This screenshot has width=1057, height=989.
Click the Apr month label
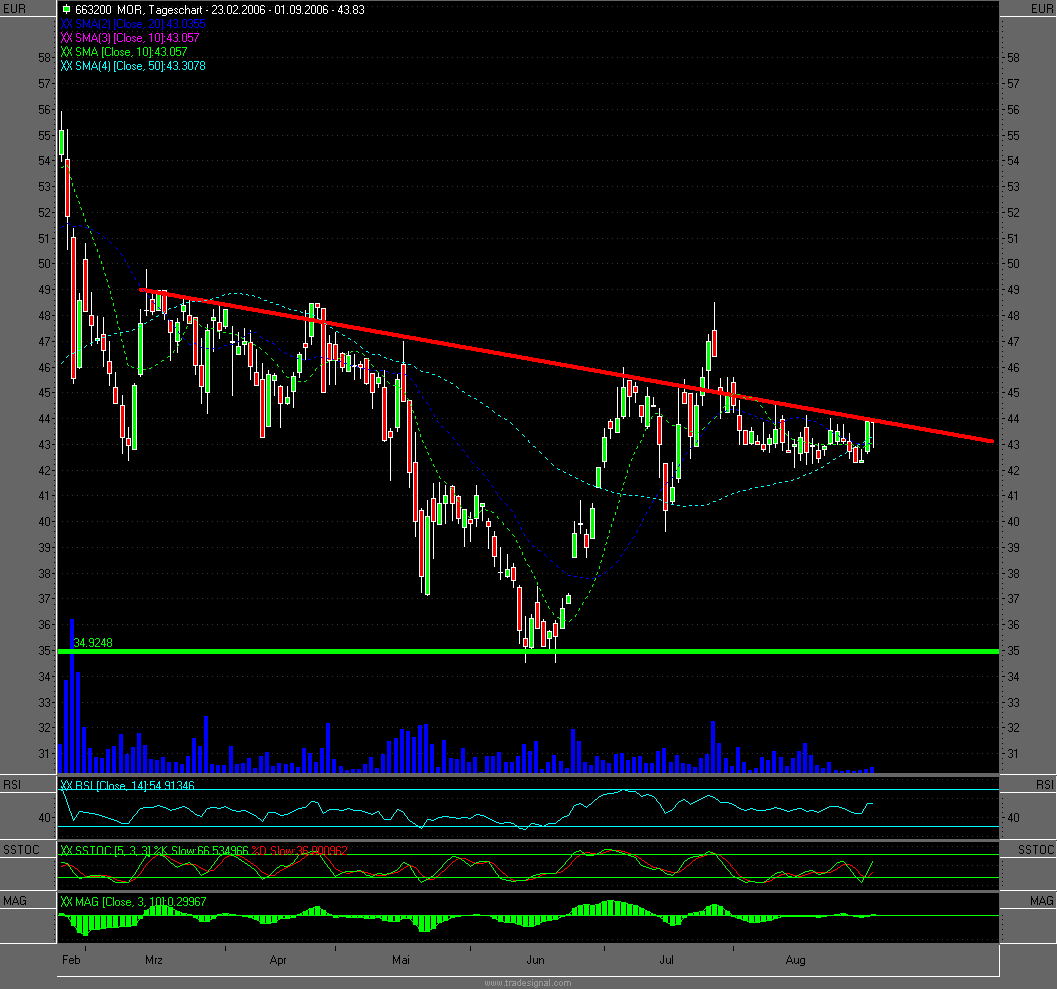(278, 959)
